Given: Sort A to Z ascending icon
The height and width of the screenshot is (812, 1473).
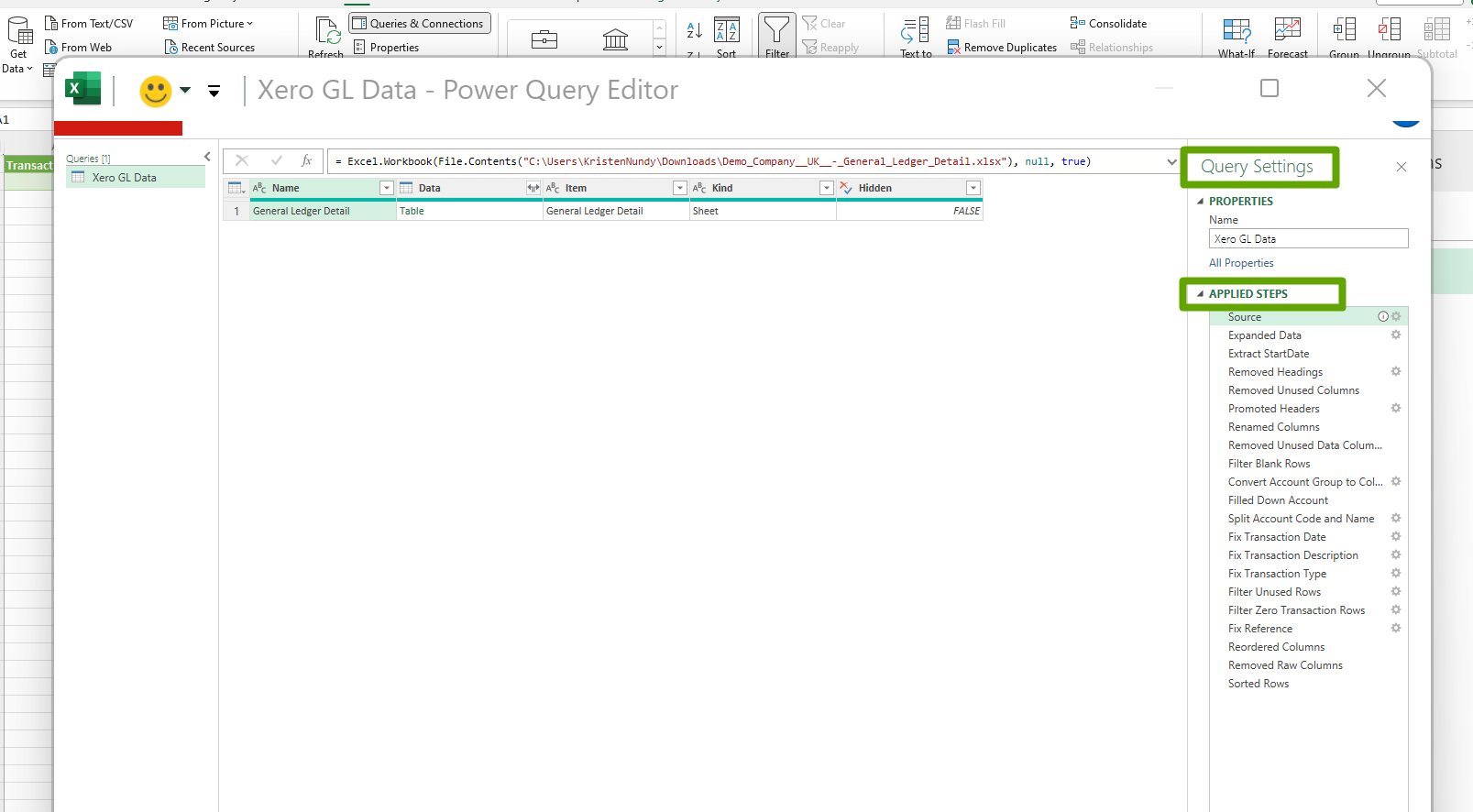Looking at the screenshot, I should coord(694,30).
